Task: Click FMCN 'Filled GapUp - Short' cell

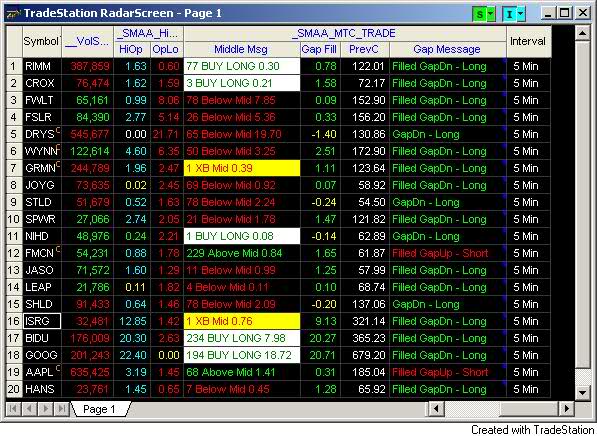Action: (x=448, y=253)
